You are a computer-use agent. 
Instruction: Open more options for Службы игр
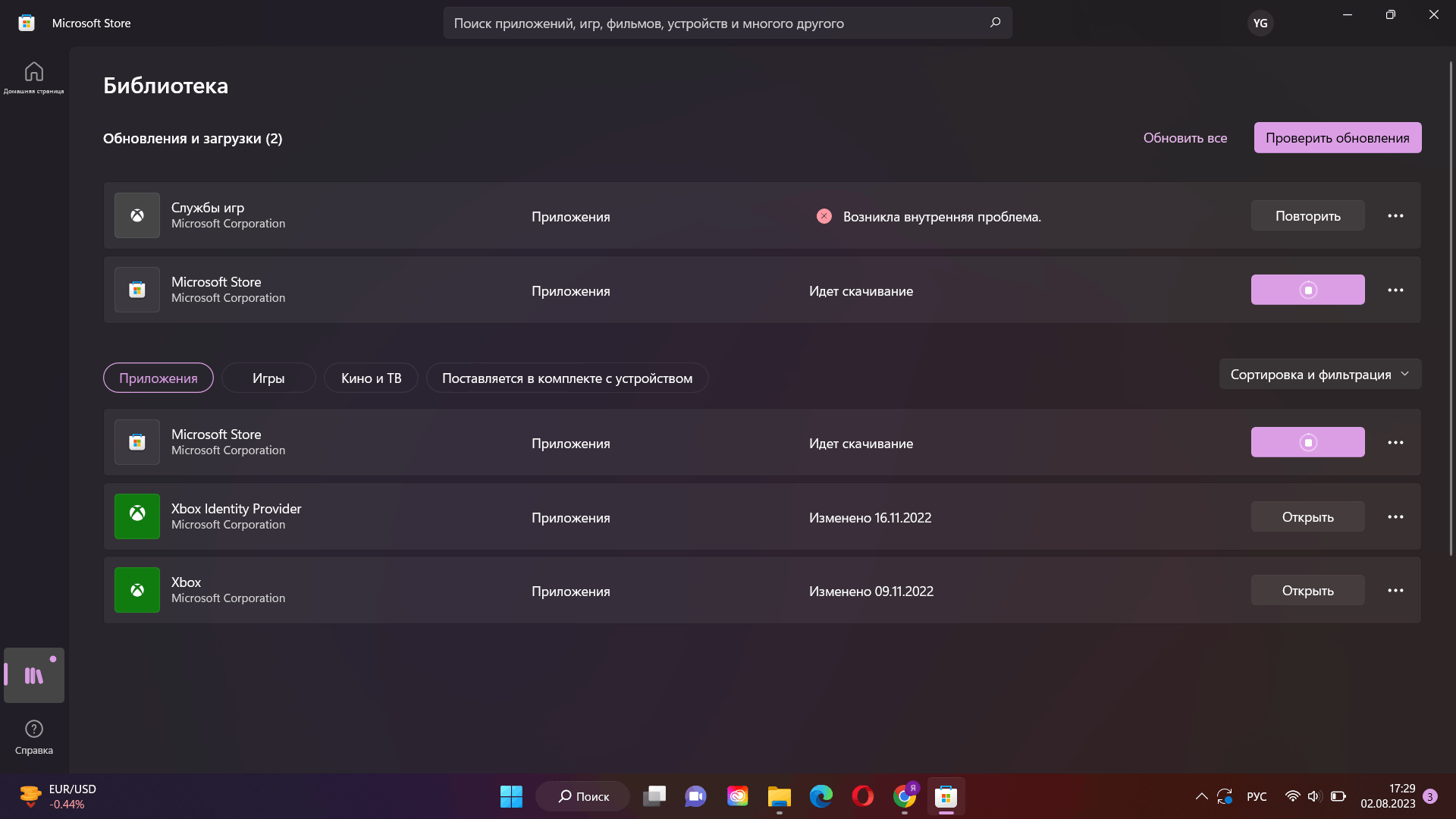1395,216
